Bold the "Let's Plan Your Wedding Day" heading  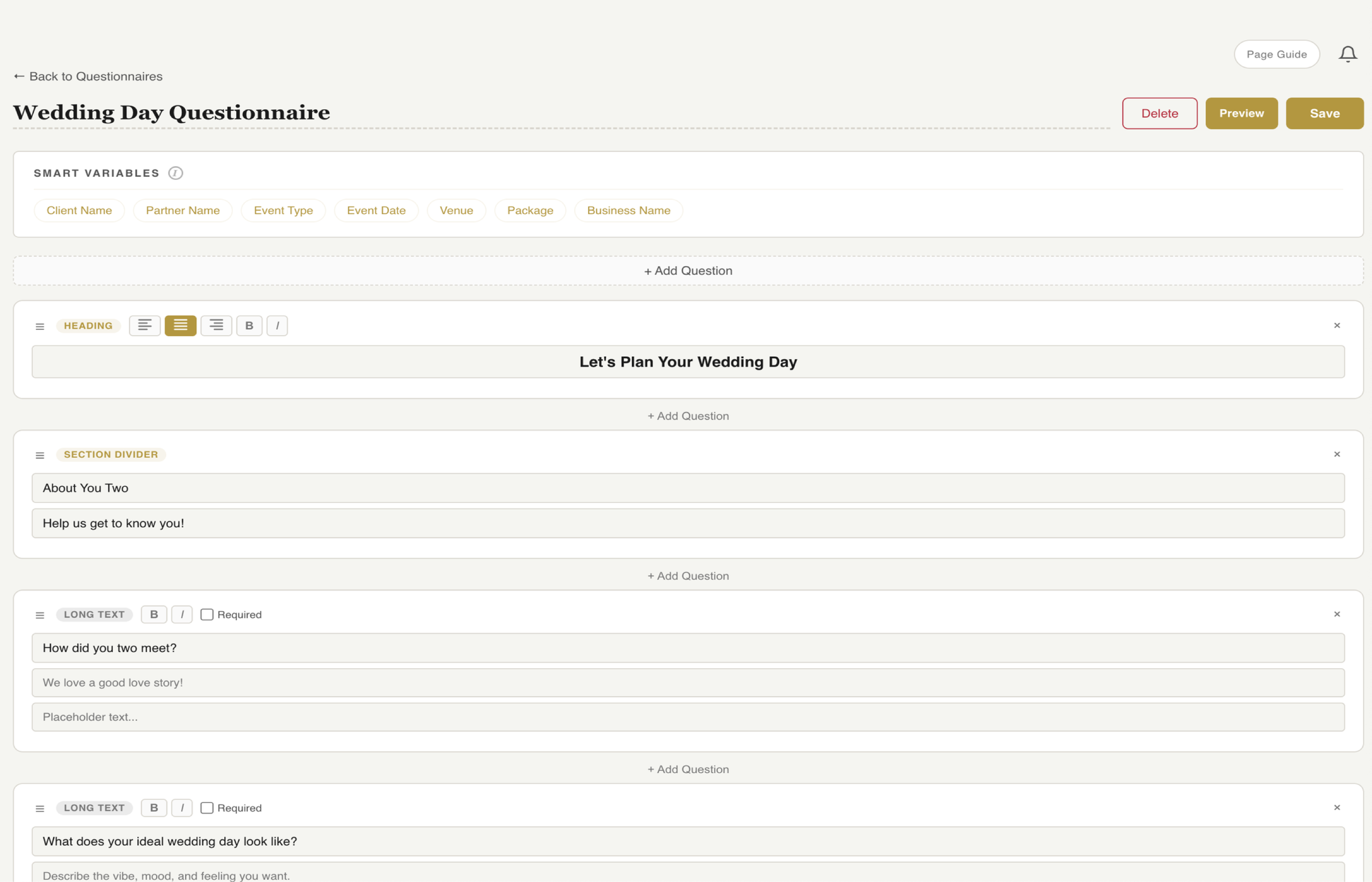(249, 325)
